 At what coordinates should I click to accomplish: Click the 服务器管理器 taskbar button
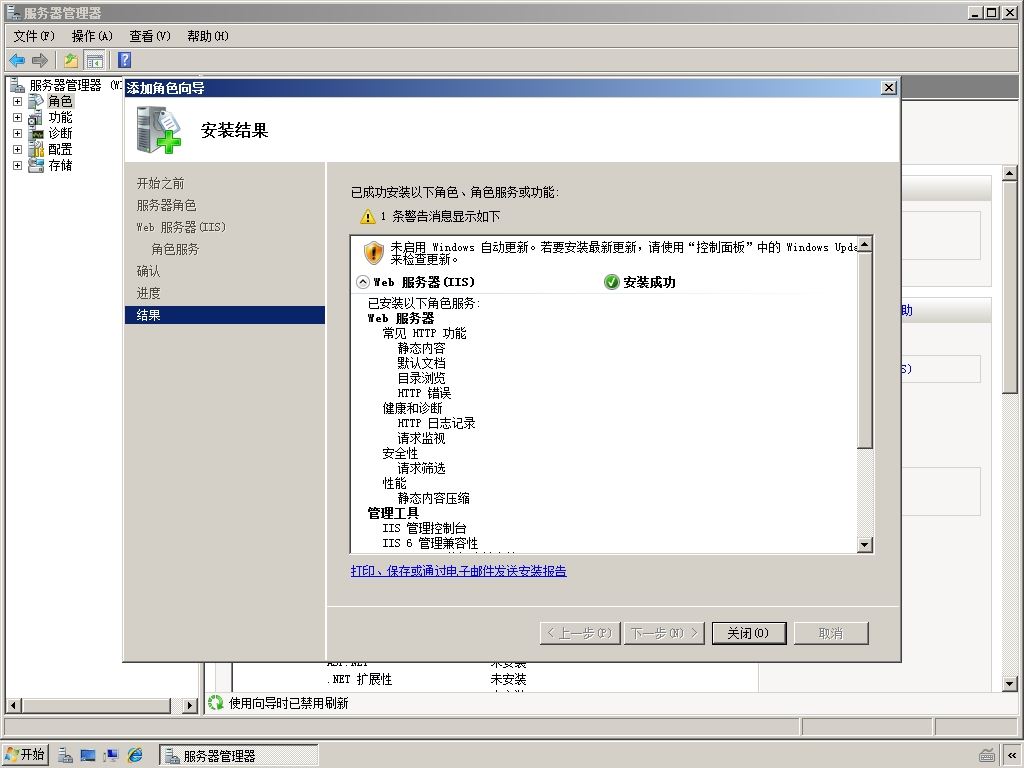point(239,756)
